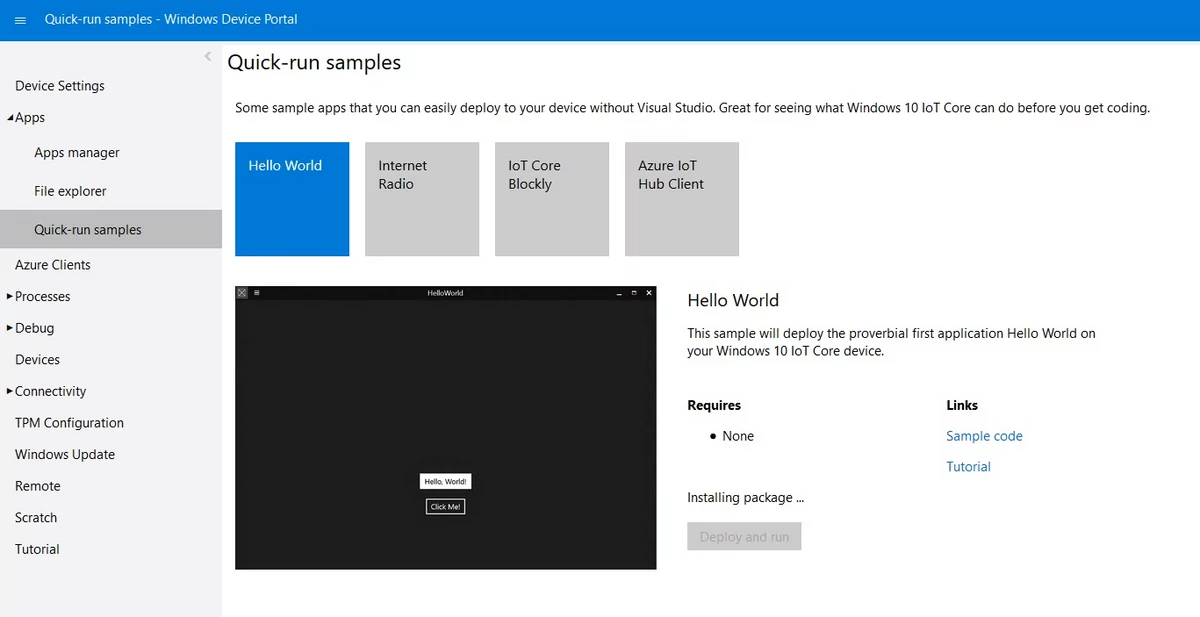Select the Internet Radio sample tile
The width and height of the screenshot is (1200, 617).
[422, 199]
